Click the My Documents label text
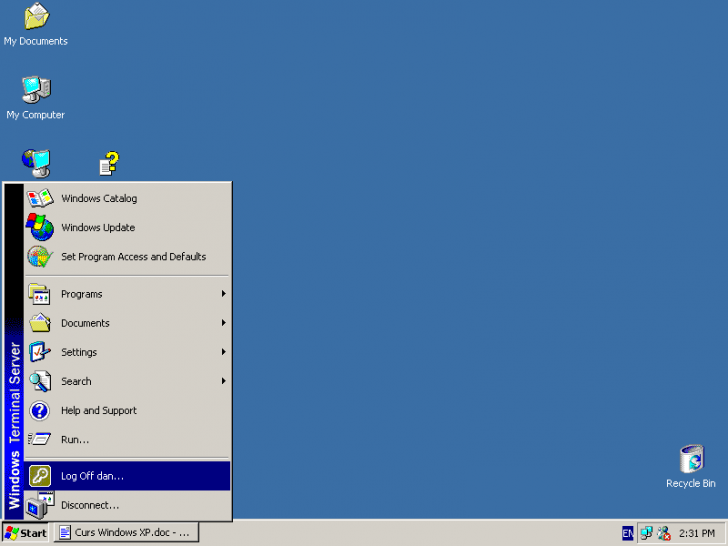 (36, 41)
